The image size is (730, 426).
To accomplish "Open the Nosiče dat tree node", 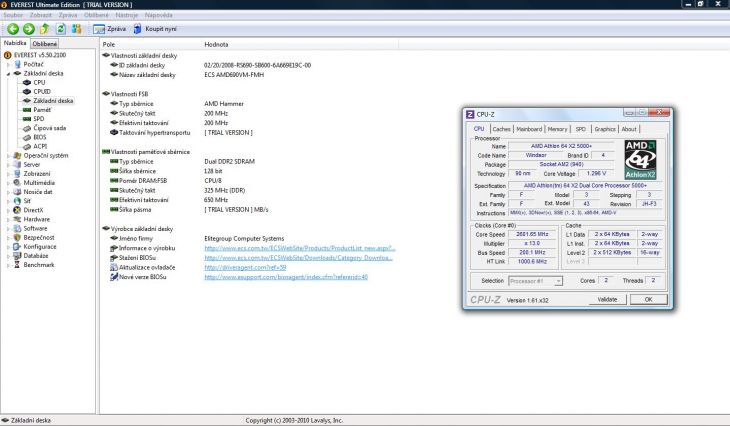I will (38, 192).
